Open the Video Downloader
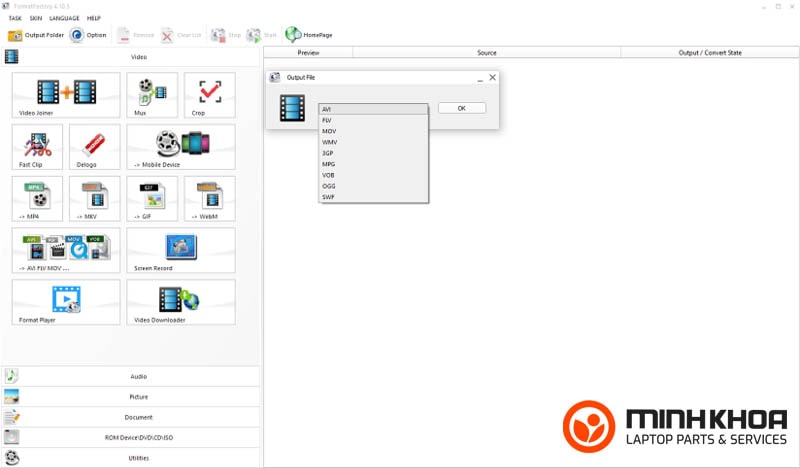 181,302
